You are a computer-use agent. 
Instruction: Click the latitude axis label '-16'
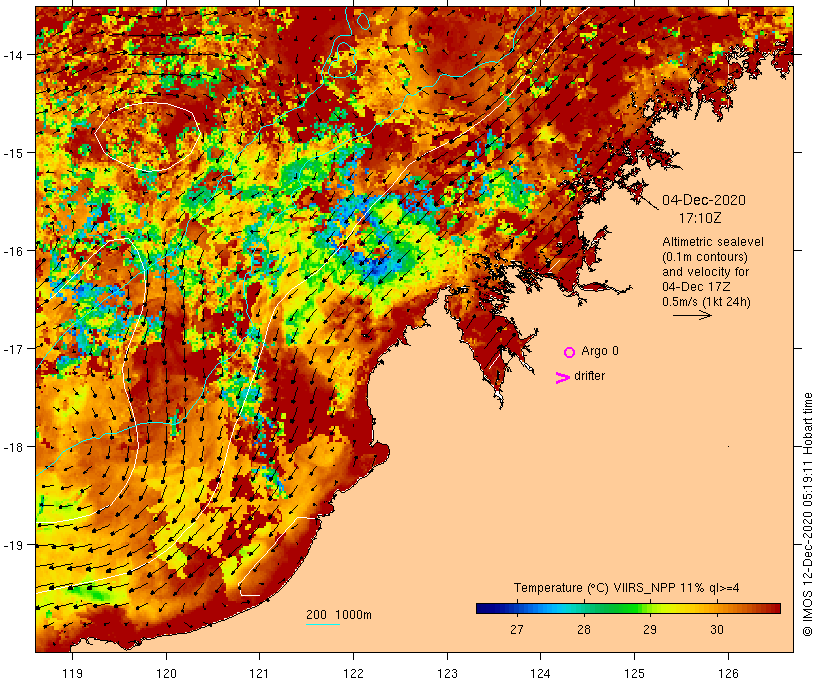13,251
